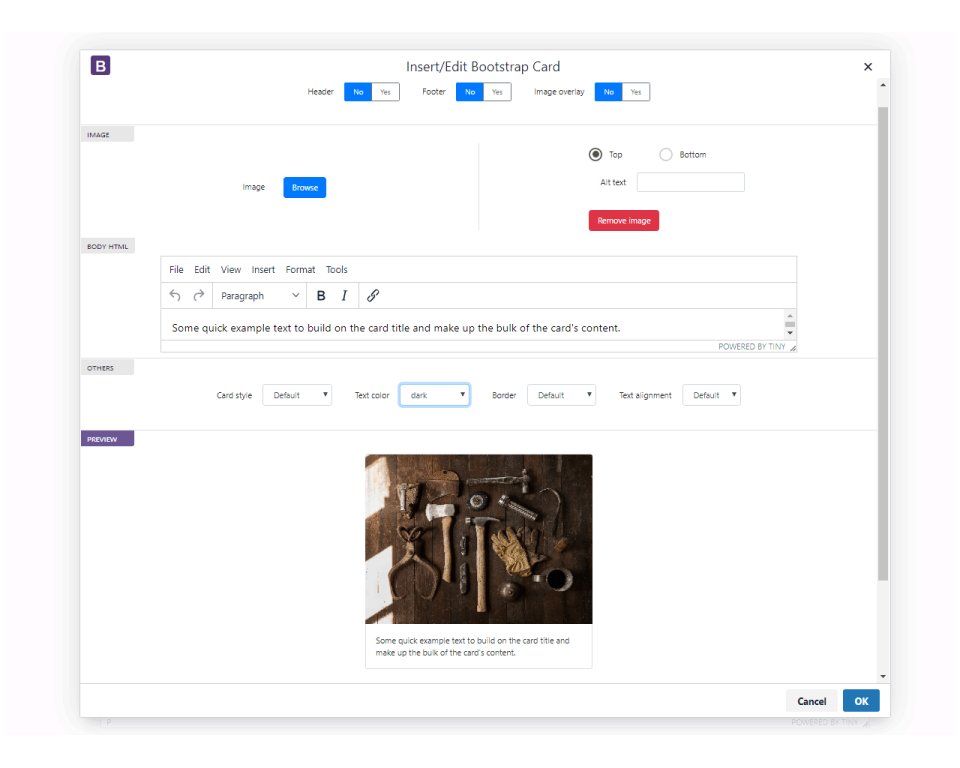Open the Format menu in the body editor
The width and height of the screenshot is (960, 768).
coord(300,269)
